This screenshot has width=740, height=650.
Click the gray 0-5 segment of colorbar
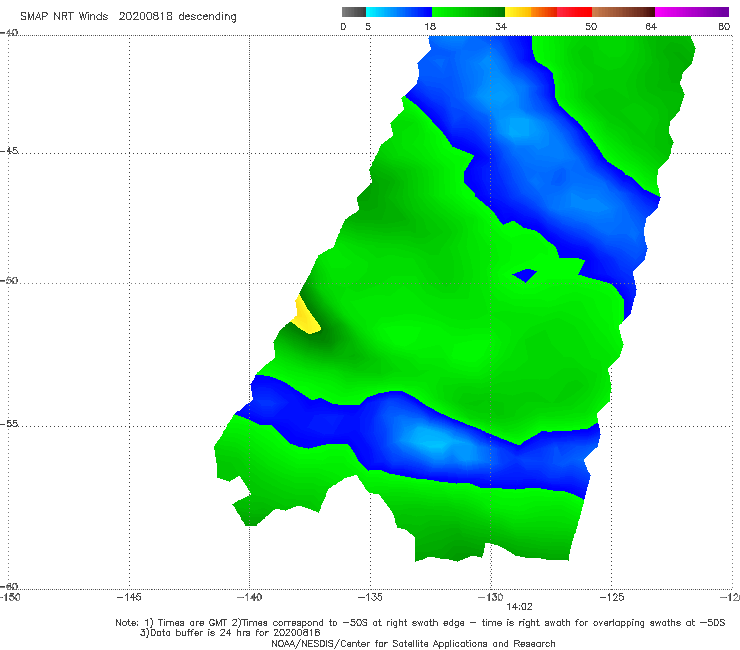coord(354,12)
